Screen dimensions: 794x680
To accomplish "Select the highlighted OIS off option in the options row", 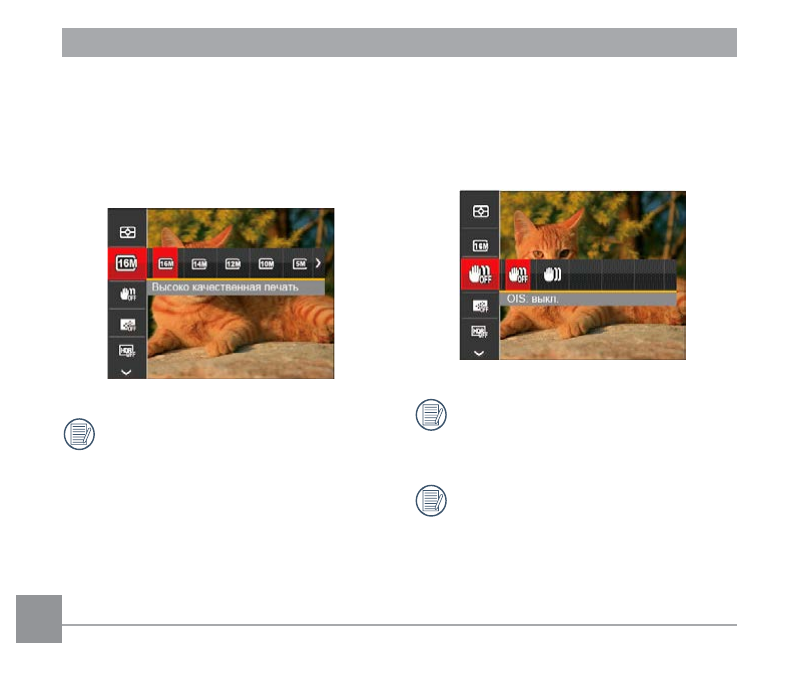I will pyautogui.click(x=518, y=275).
